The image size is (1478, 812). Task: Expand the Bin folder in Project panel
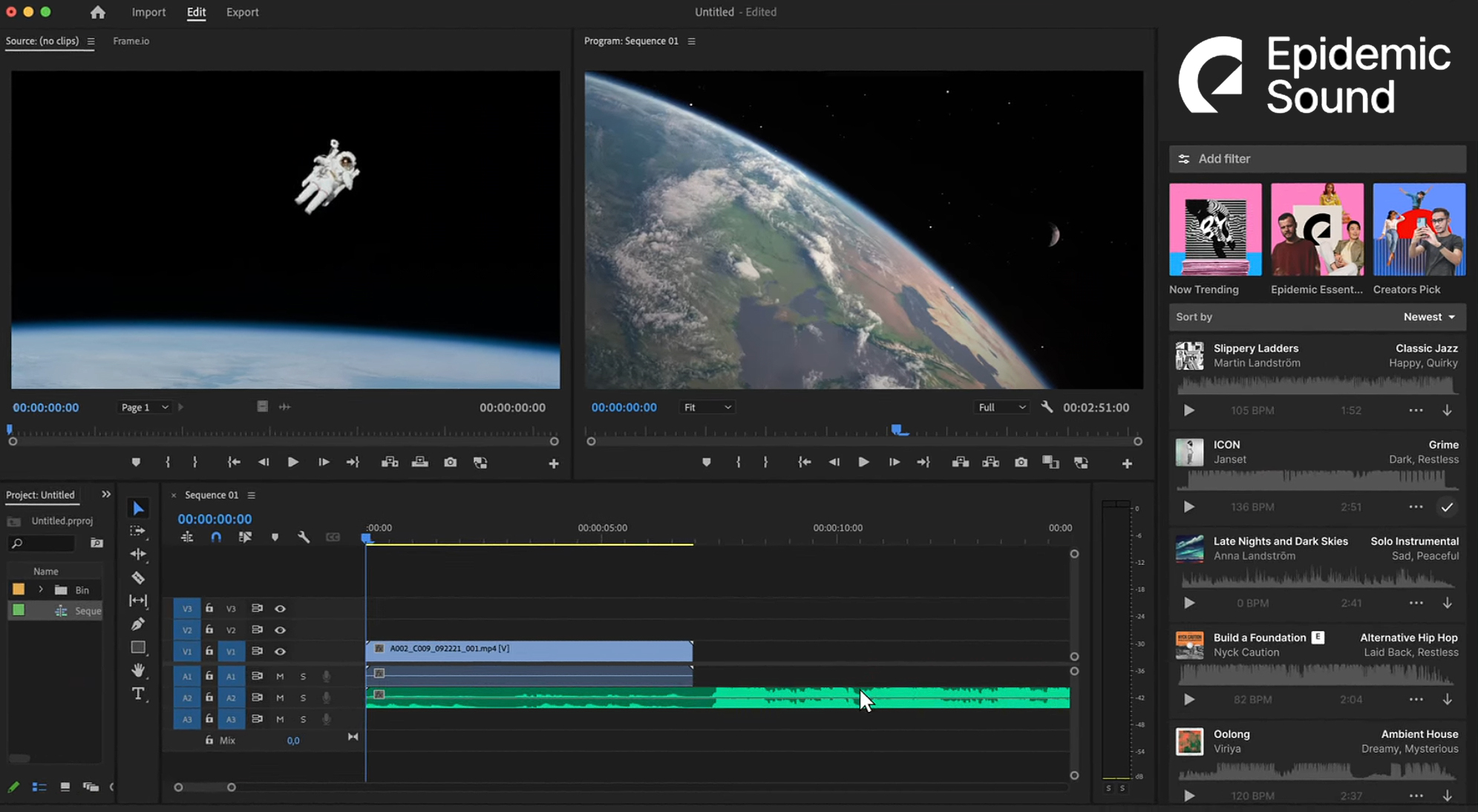click(x=41, y=590)
